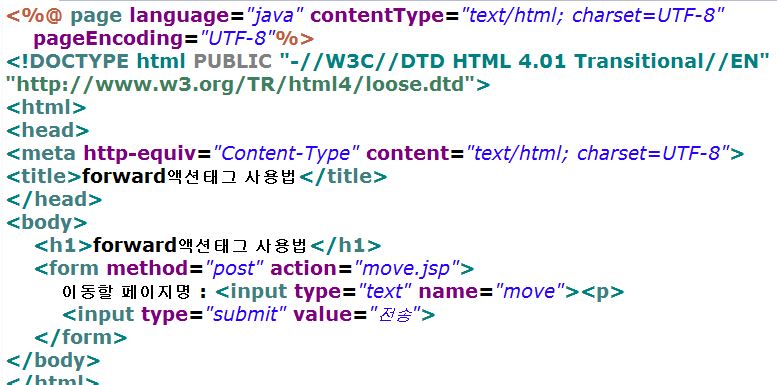Click the method attribute of form
The height and width of the screenshot is (385, 777).
click(148, 268)
